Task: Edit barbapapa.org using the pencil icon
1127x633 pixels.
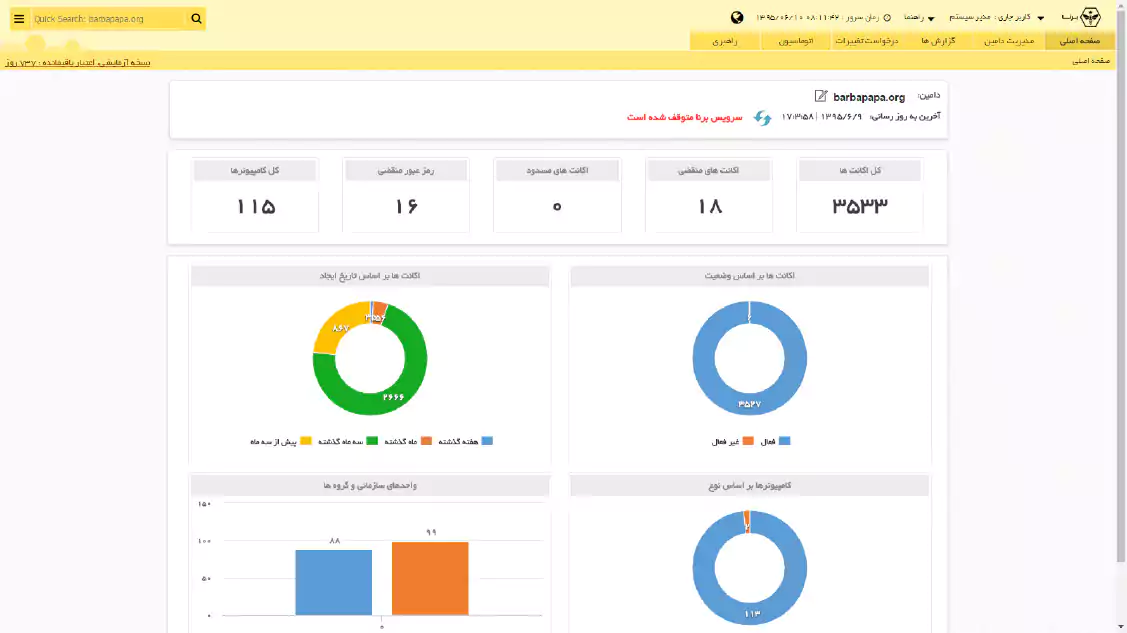Action: click(x=820, y=96)
